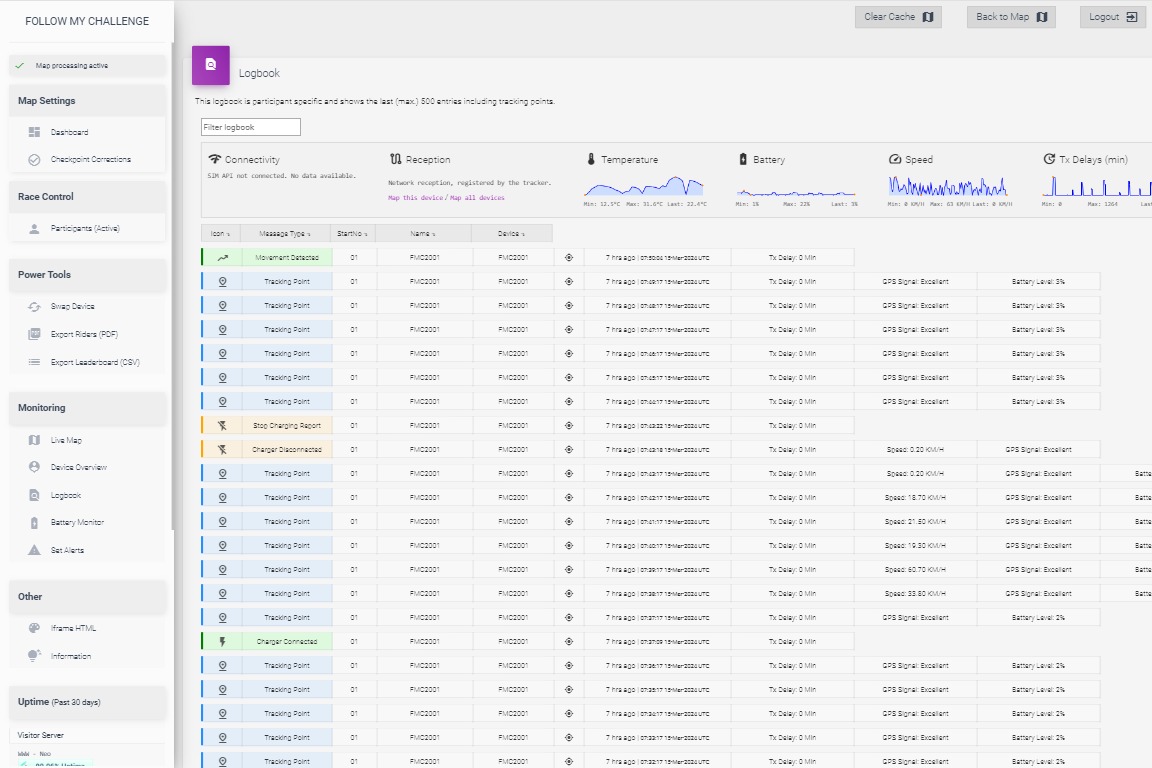Click the Tx Delays clock icon
The height and width of the screenshot is (768, 1152).
(x=1049, y=159)
